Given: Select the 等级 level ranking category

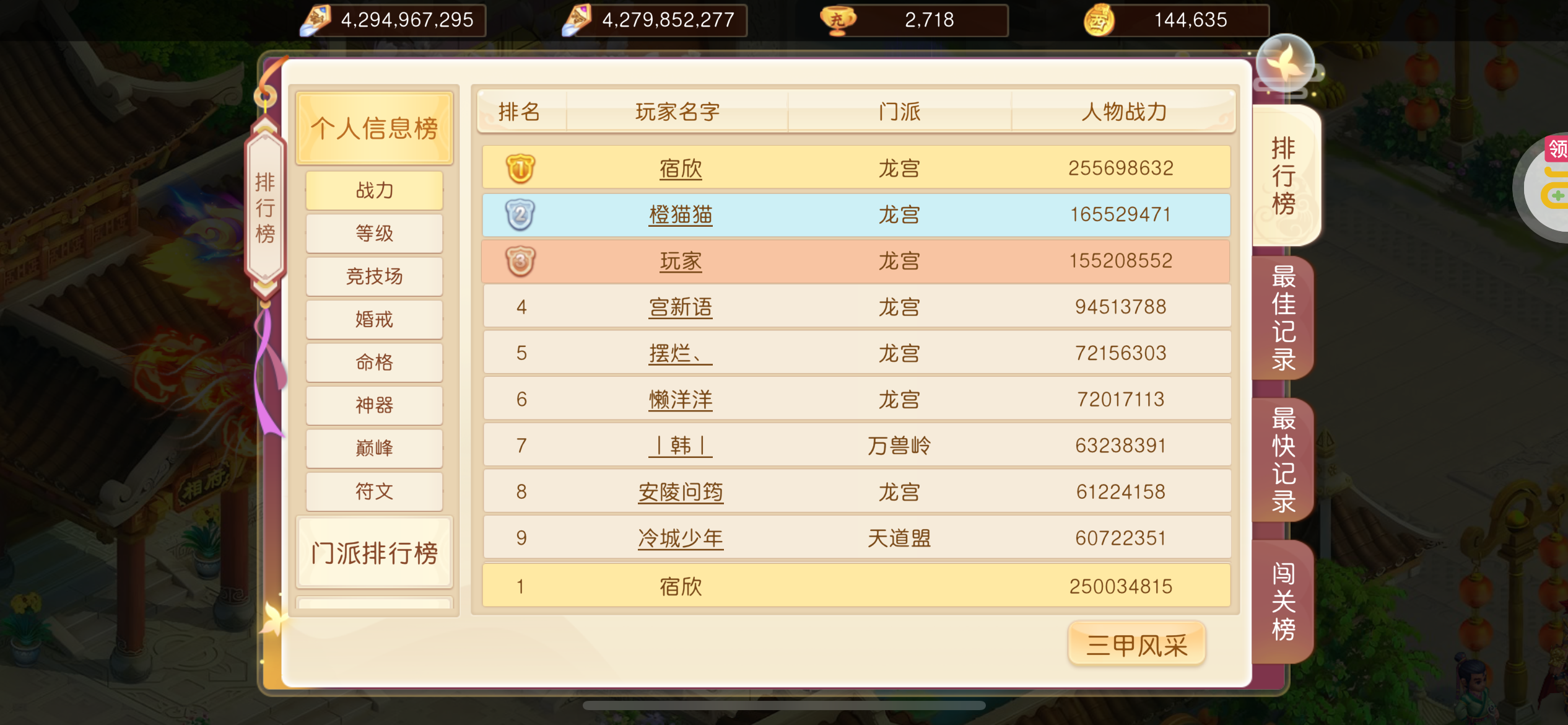Looking at the screenshot, I should pyautogui.click(x=374, y=234).
